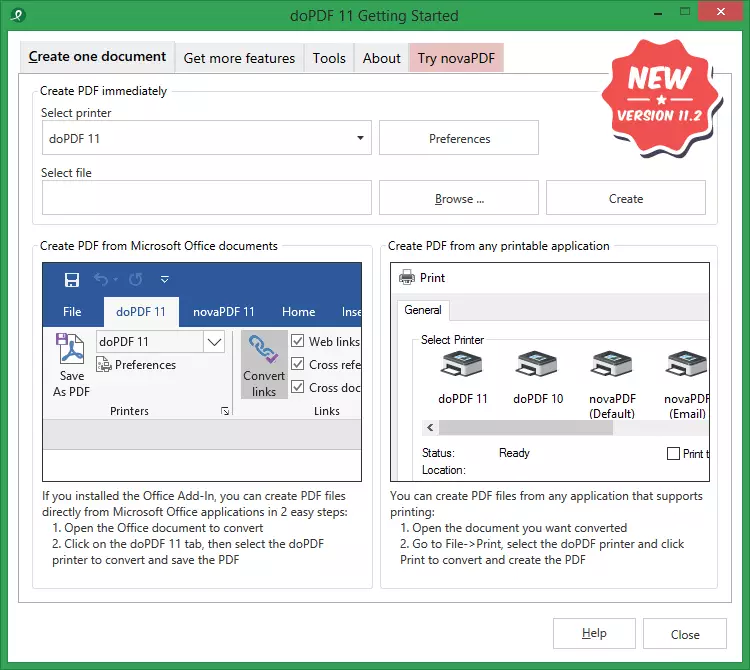This screenshot has width=750, height=670.
Task: Click the Preferences icon in Printers group
Action: [104, 364]
